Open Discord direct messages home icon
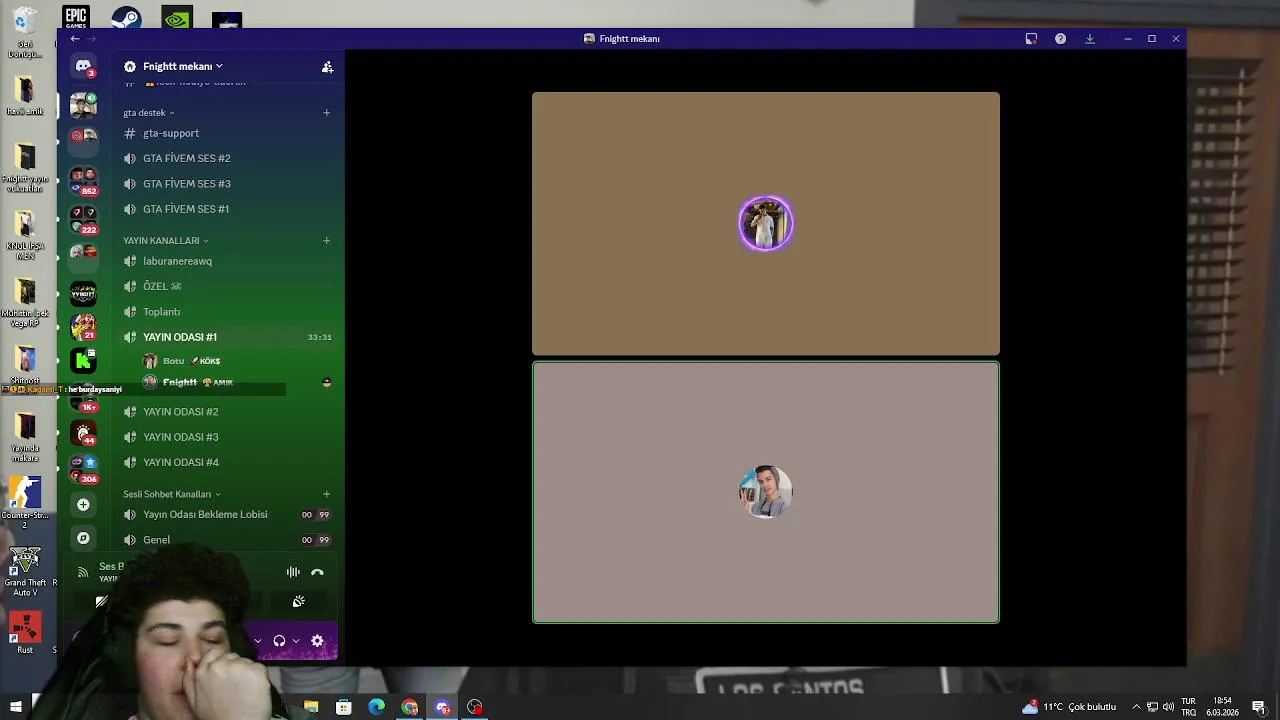1280x720 pixels. (x=83, y=67)
